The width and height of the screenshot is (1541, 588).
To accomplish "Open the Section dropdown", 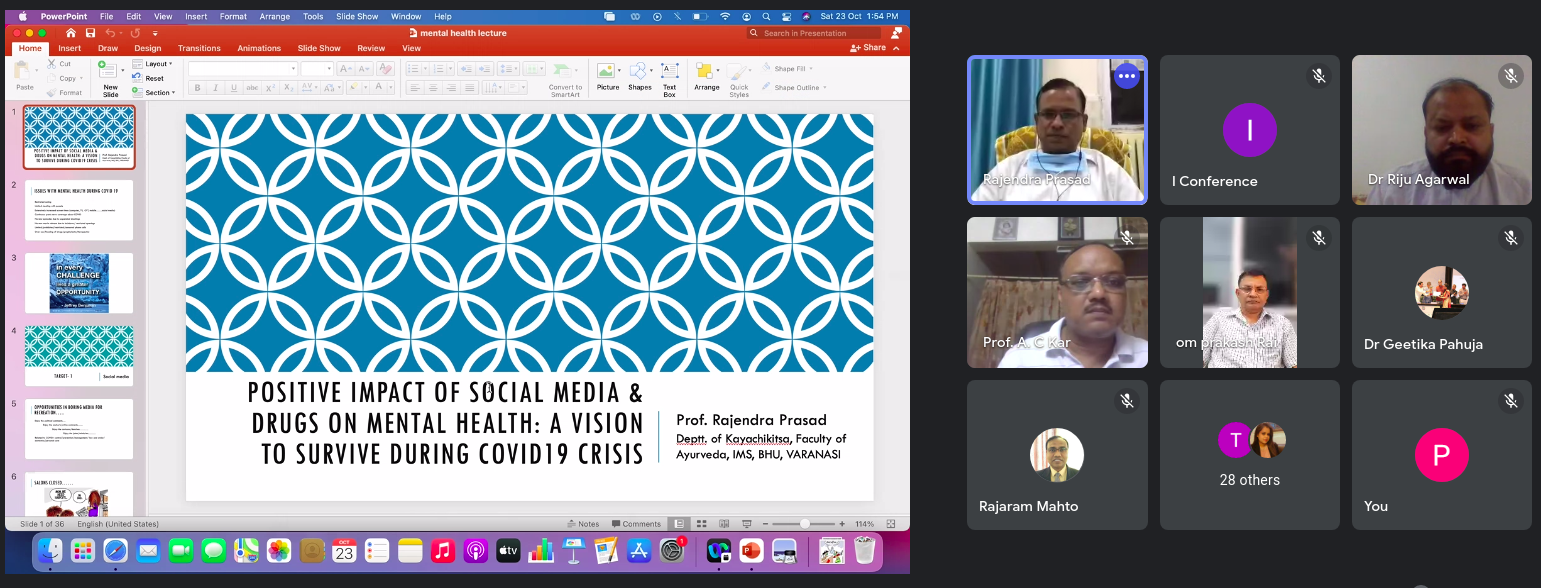I will (154, 93).
